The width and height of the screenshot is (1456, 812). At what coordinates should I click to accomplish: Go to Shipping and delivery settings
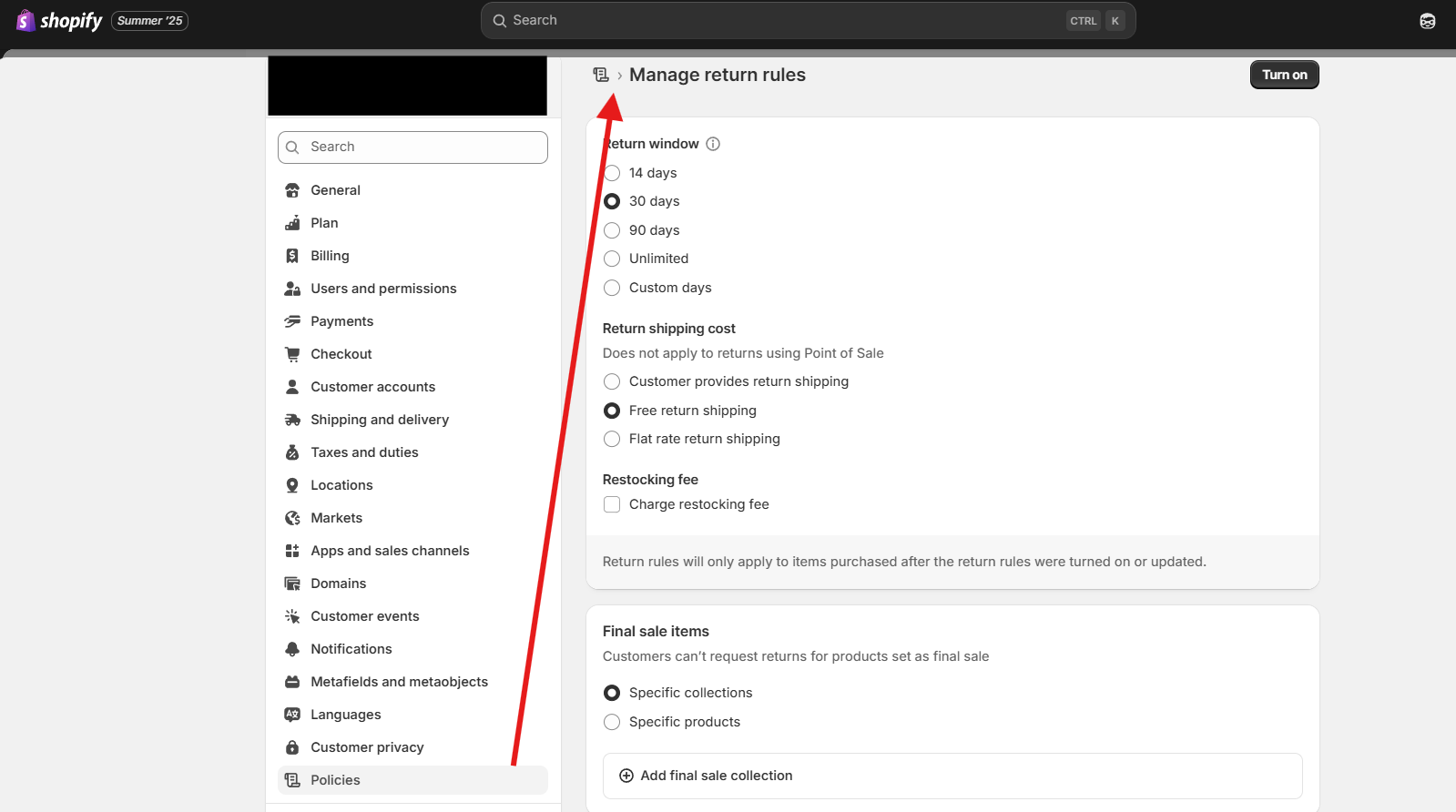pos(412,420)
